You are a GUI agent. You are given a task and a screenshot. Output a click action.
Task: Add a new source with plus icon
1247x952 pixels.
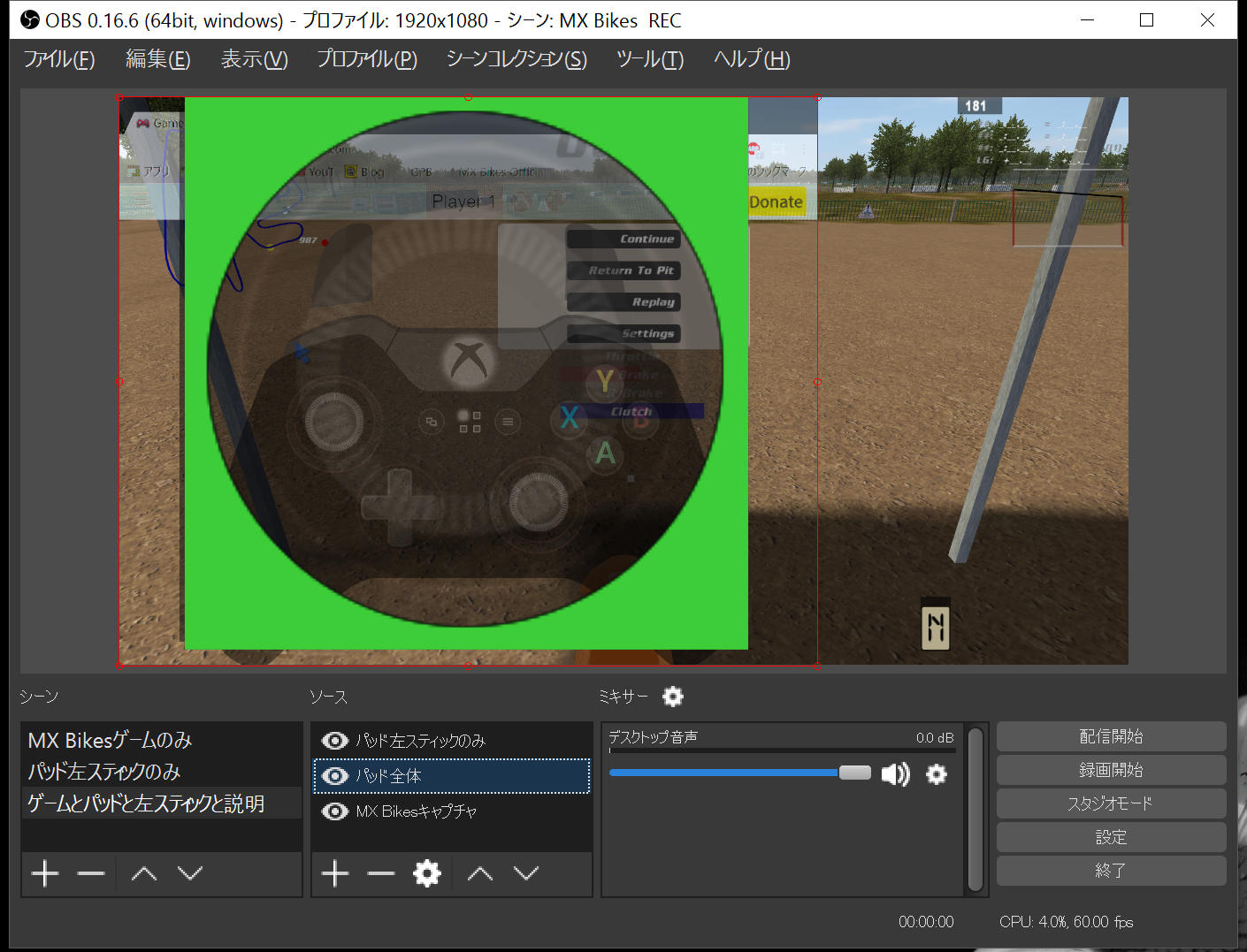tap(335, 873)
